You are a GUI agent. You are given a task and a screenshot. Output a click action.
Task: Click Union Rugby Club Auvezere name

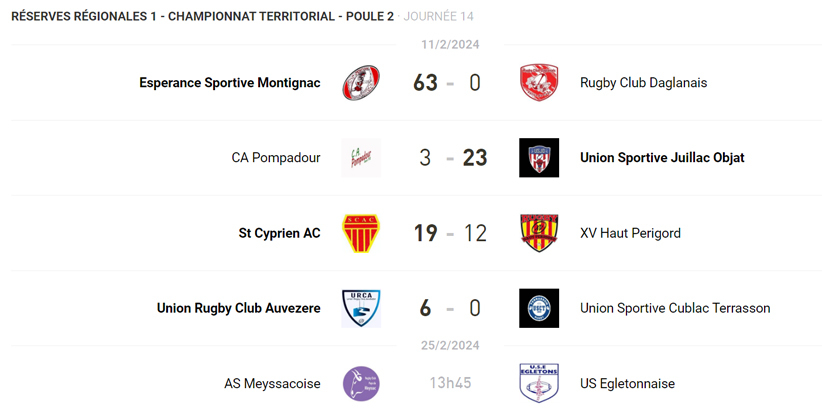pyautogui.click(x=239, y=308)
